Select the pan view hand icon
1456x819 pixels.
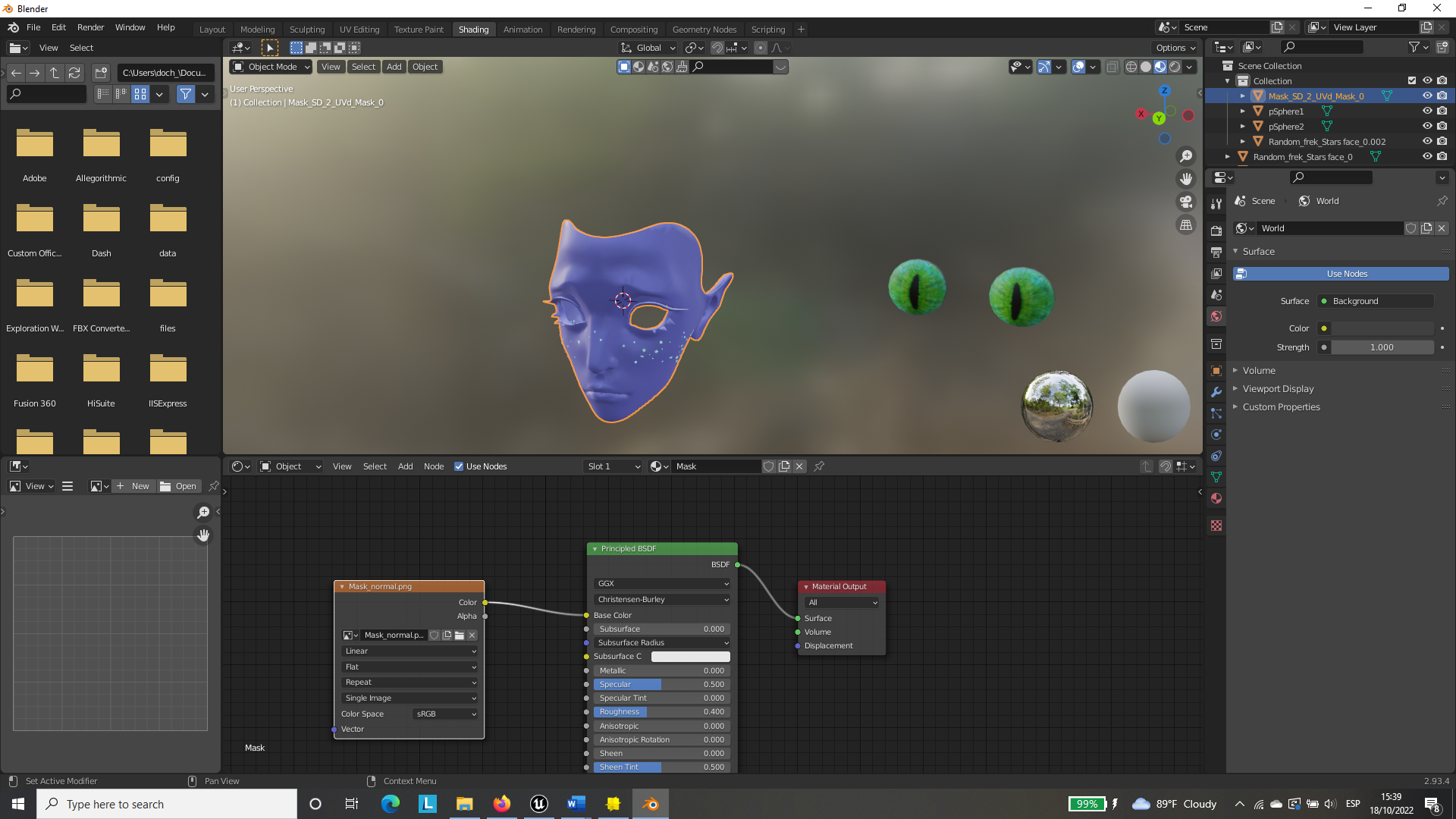click(1186, 179)
